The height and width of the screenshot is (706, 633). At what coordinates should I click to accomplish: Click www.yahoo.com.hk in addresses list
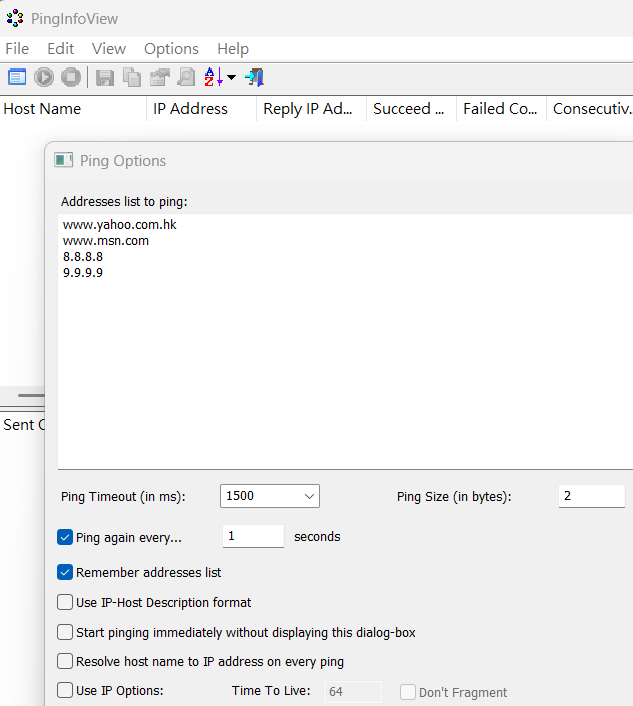pos(119,225)
